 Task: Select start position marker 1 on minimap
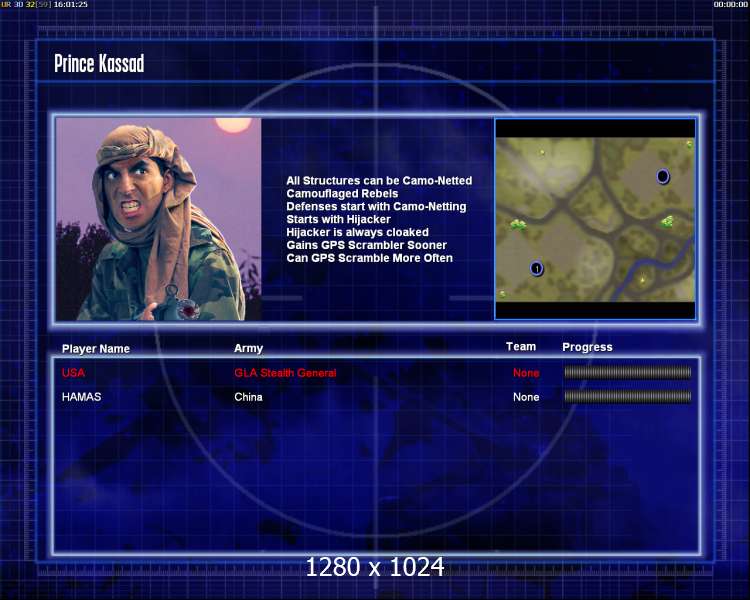tap(537, 268)
